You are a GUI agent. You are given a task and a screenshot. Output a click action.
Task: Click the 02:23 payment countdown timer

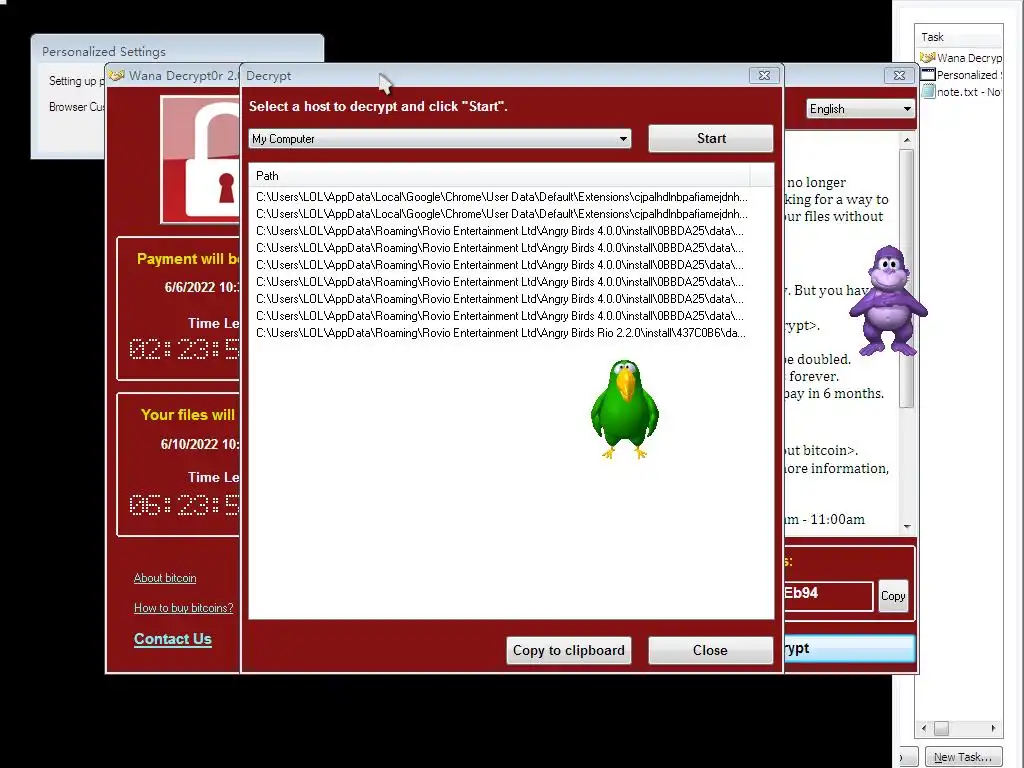(184, 350)
